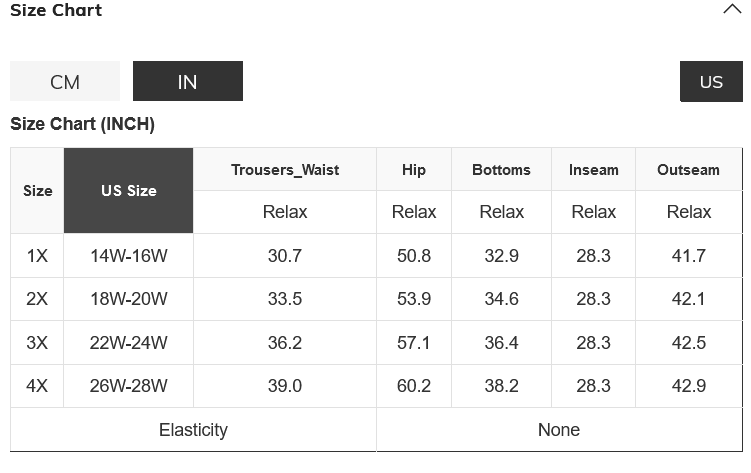Click the Size column header
The image size is (751, 473).
[37, 191]
